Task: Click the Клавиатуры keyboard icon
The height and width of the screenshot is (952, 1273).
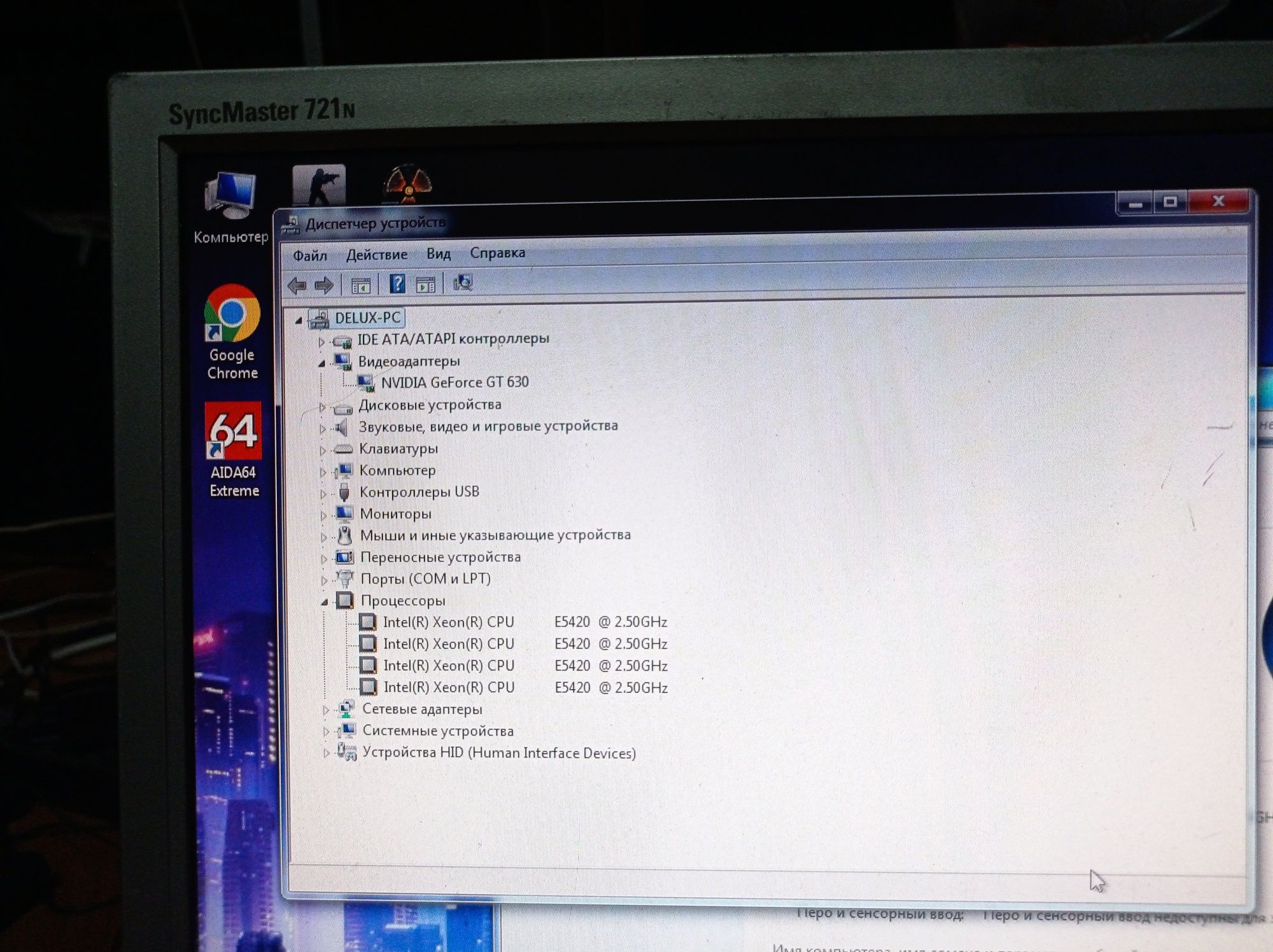Action: click(x=344, y=449)
